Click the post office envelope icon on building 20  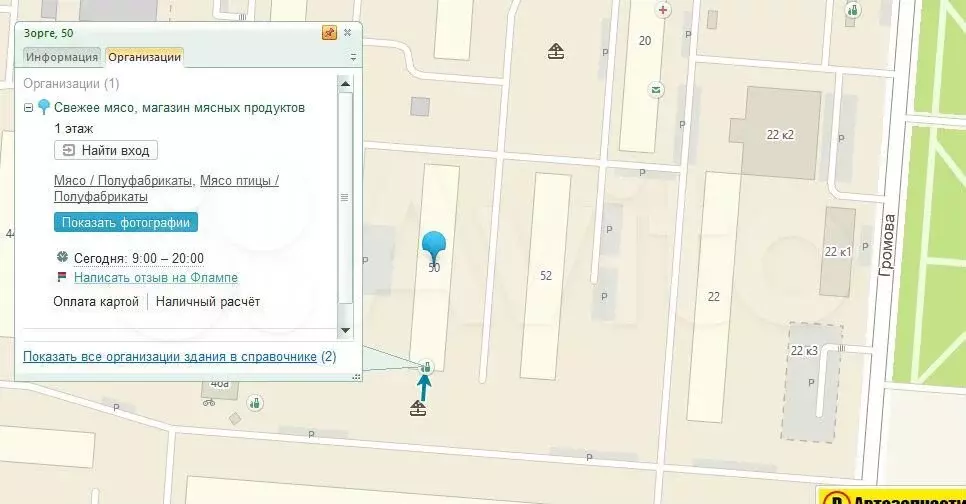(655, 90)
